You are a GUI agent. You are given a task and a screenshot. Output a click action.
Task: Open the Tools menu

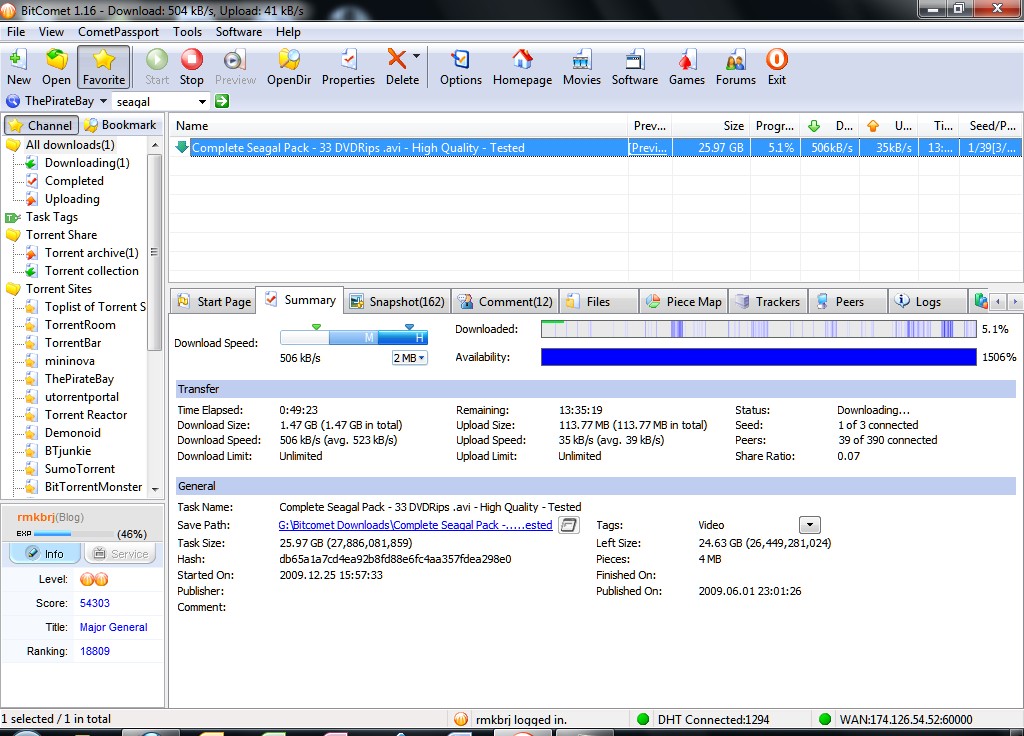(187, 31)
